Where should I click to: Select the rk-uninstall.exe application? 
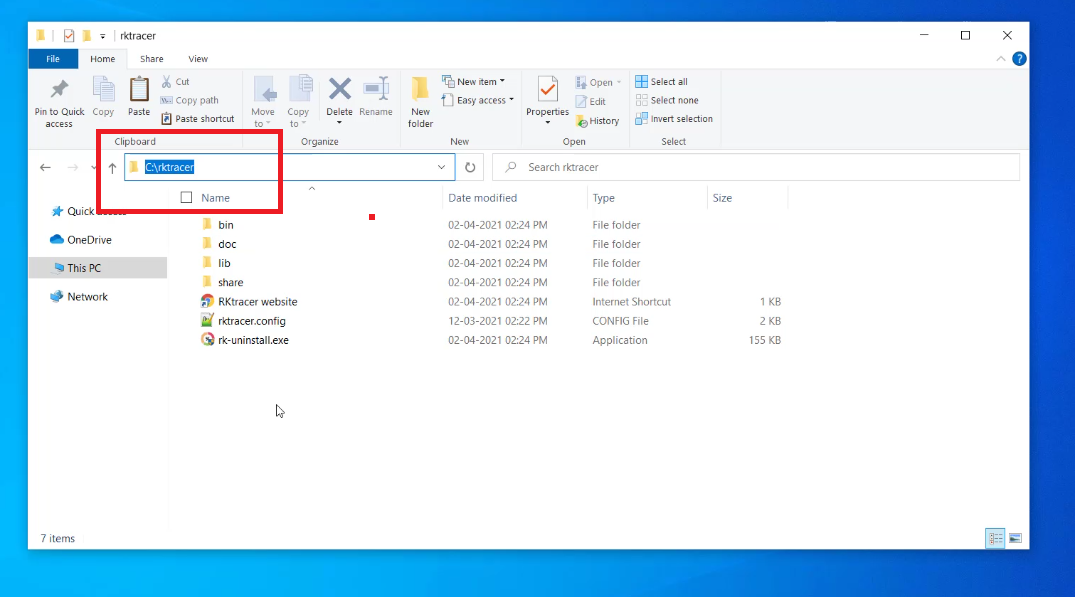pyautogui.click(x=245, y=340)
